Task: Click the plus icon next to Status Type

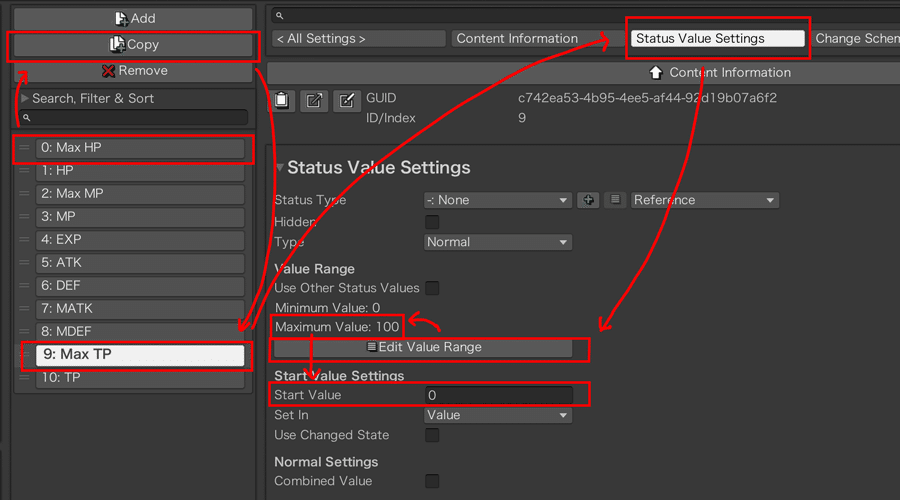Action: coord(588,200)
